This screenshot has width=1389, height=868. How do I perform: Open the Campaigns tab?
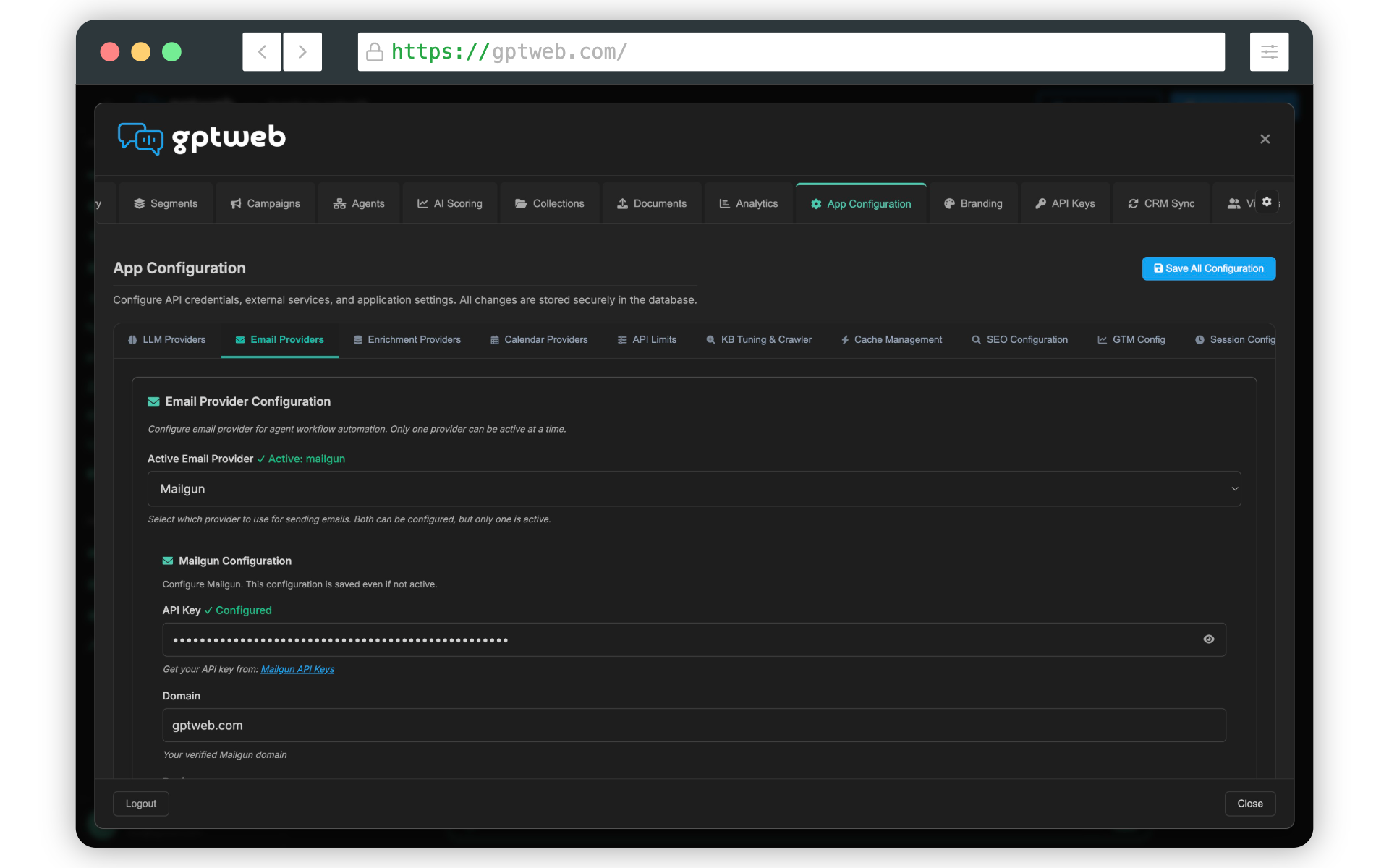pyautogui.click(x=265, y=204)
